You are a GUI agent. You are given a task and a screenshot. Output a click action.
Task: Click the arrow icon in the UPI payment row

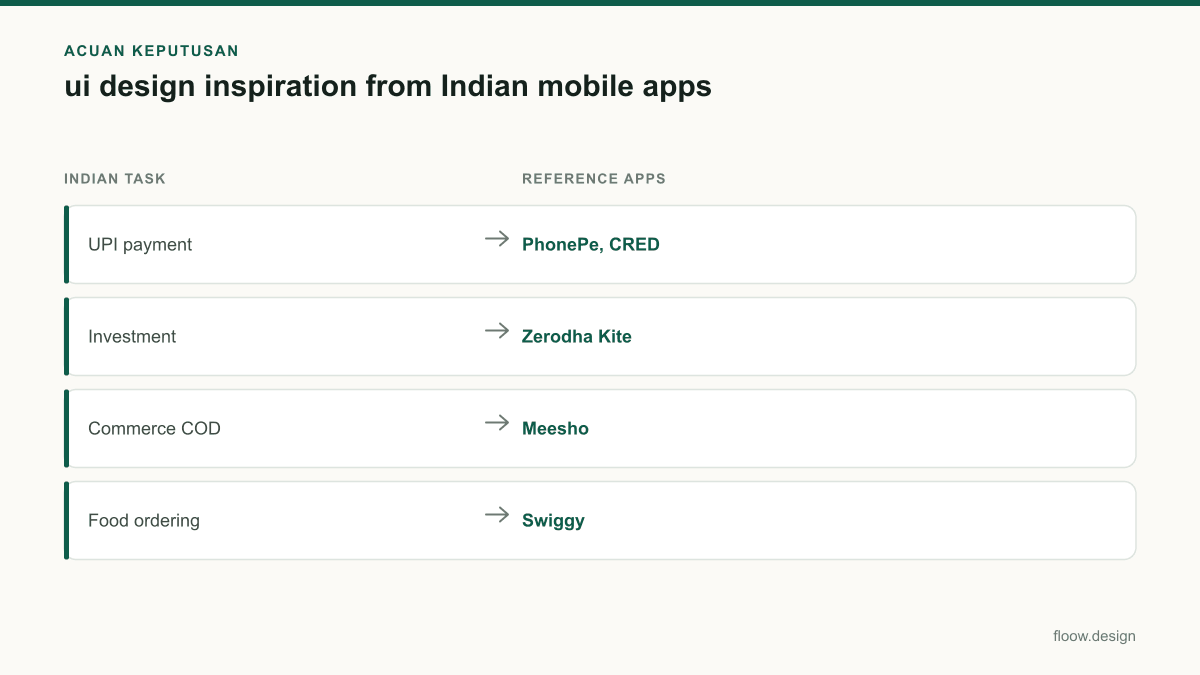(x=497, y=239)
